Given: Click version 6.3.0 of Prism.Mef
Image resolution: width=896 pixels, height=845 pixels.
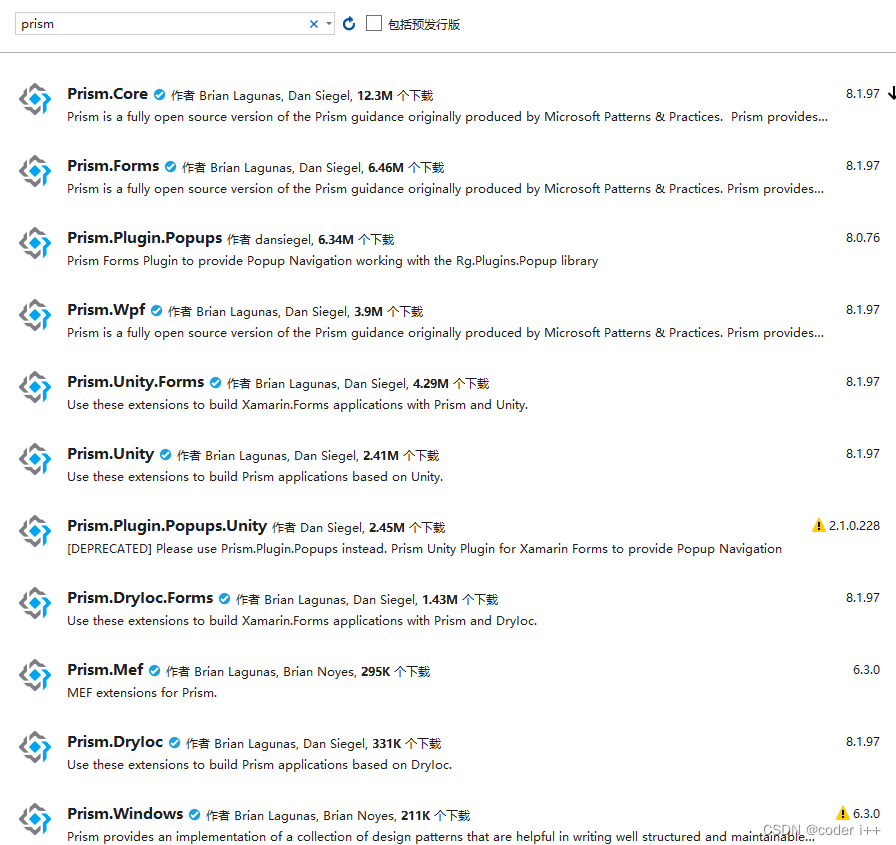Looking at the screenshot, I should [866, 670].
